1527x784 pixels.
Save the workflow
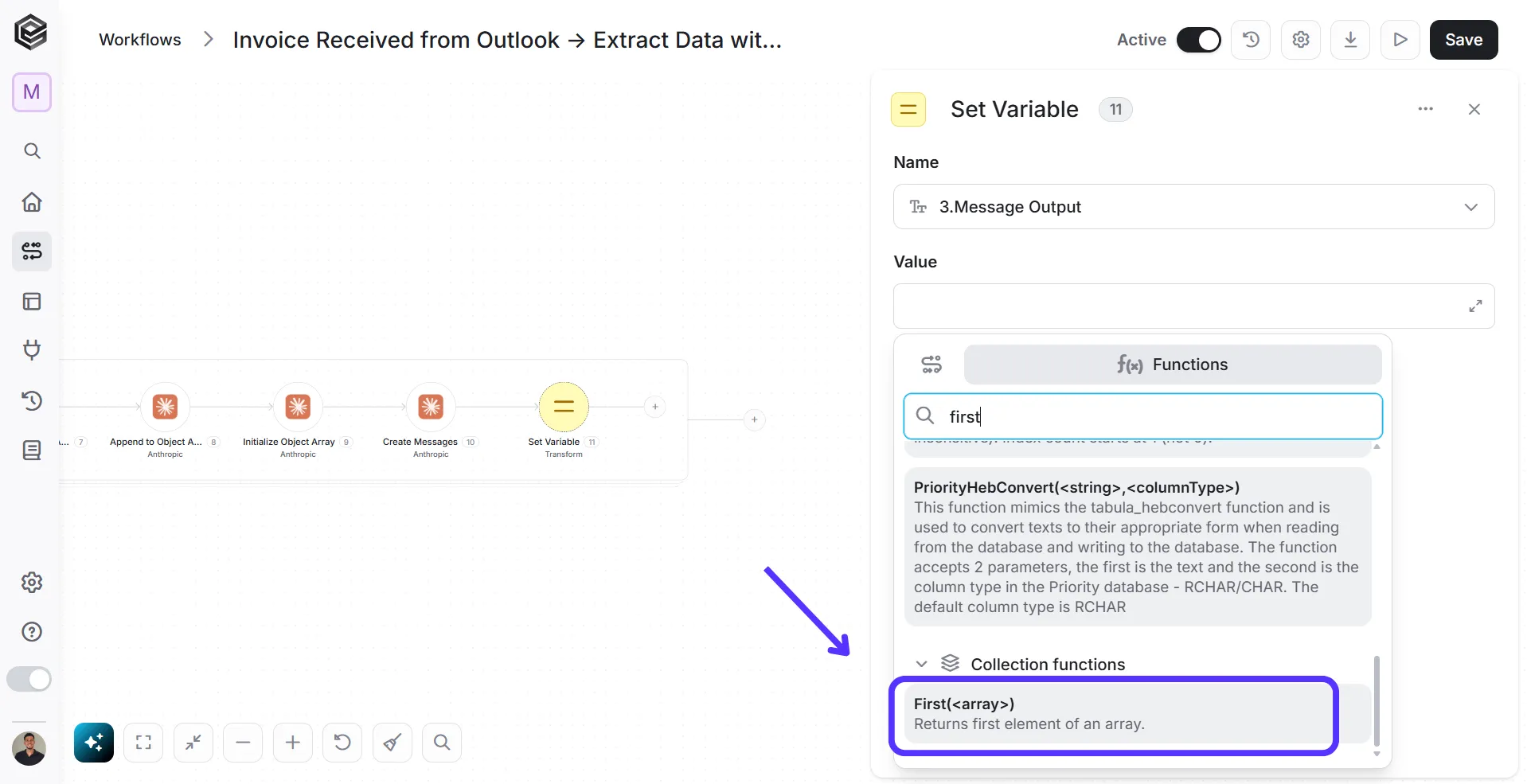click(1463, 40)
